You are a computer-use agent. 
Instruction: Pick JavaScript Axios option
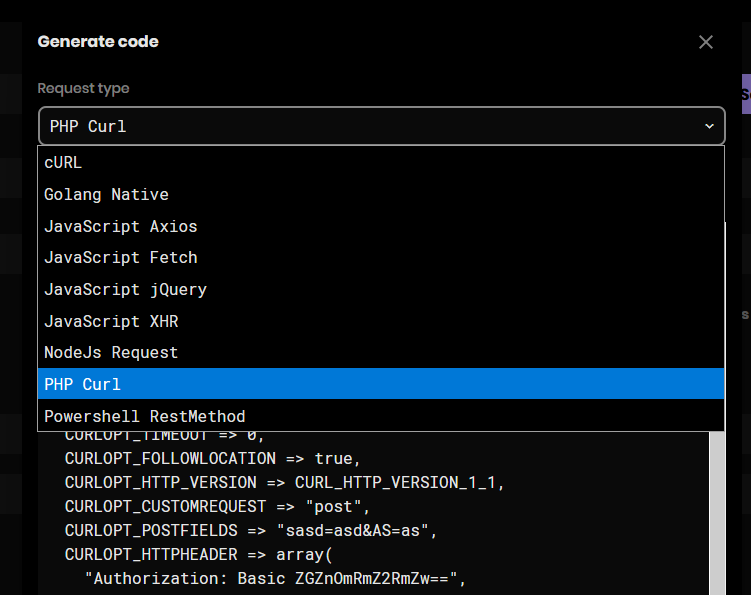381,226
